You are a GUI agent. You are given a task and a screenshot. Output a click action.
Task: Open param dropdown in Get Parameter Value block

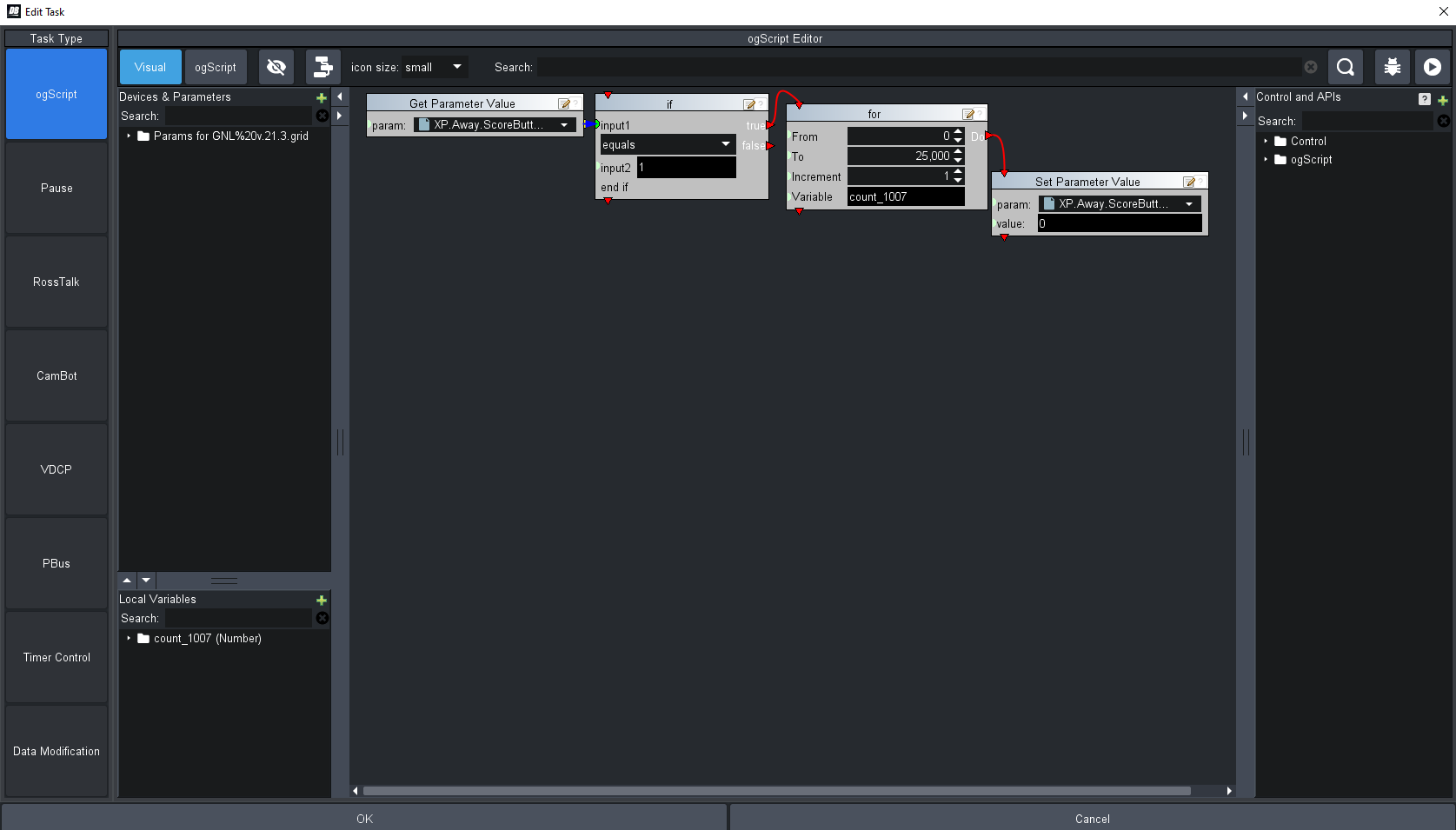coord(495,124)
